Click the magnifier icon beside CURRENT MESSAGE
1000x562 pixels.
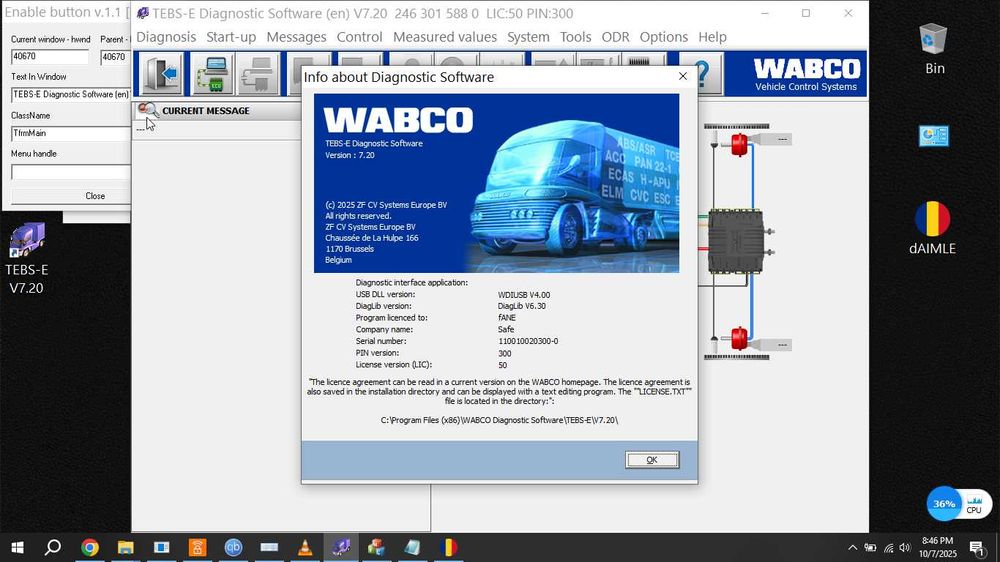click(147, 110)
